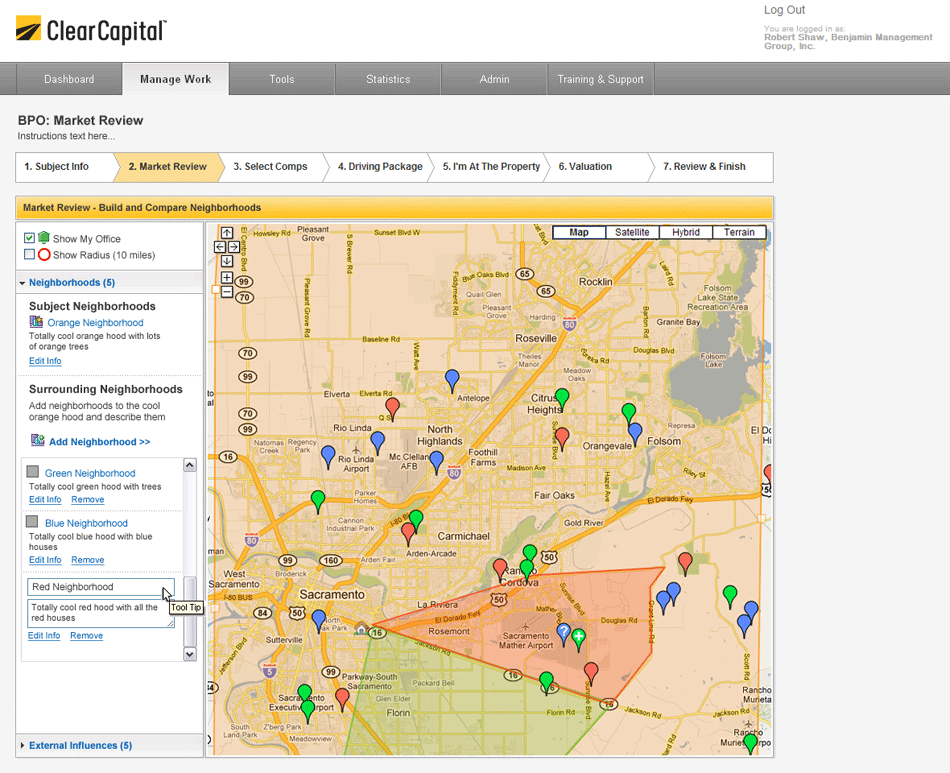This screenshot has height=773, width=950.
Task: Switch to the Statistics tab
Action: click(387, 79)
